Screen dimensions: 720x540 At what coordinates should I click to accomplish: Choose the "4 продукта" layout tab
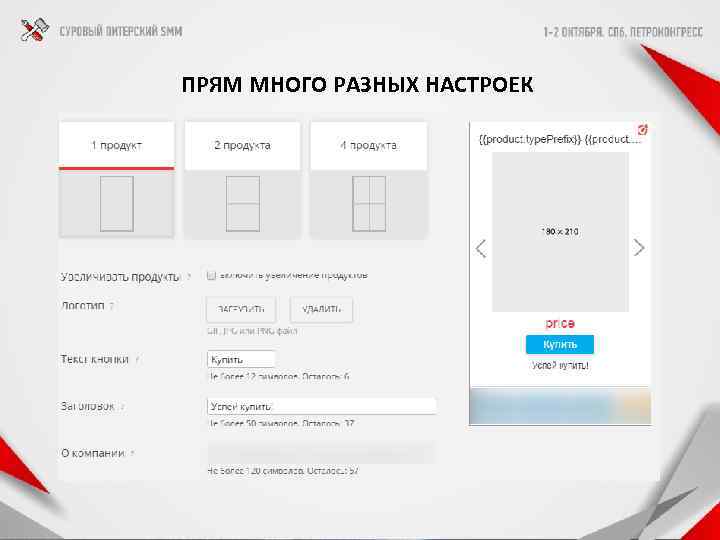pos(369,146)
